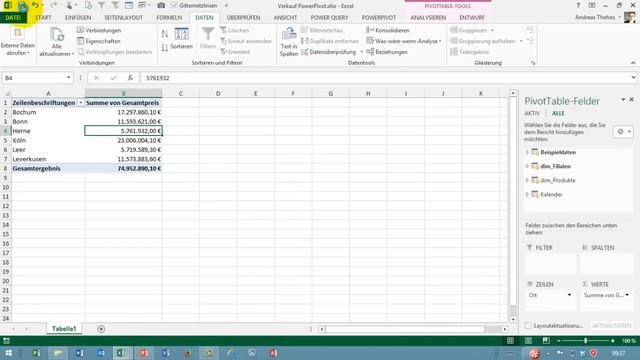Viewport: 640px width, 360px height.
Task: Switch to START ribbon tab
Action: pyautogui.click(x=43, y=18)
